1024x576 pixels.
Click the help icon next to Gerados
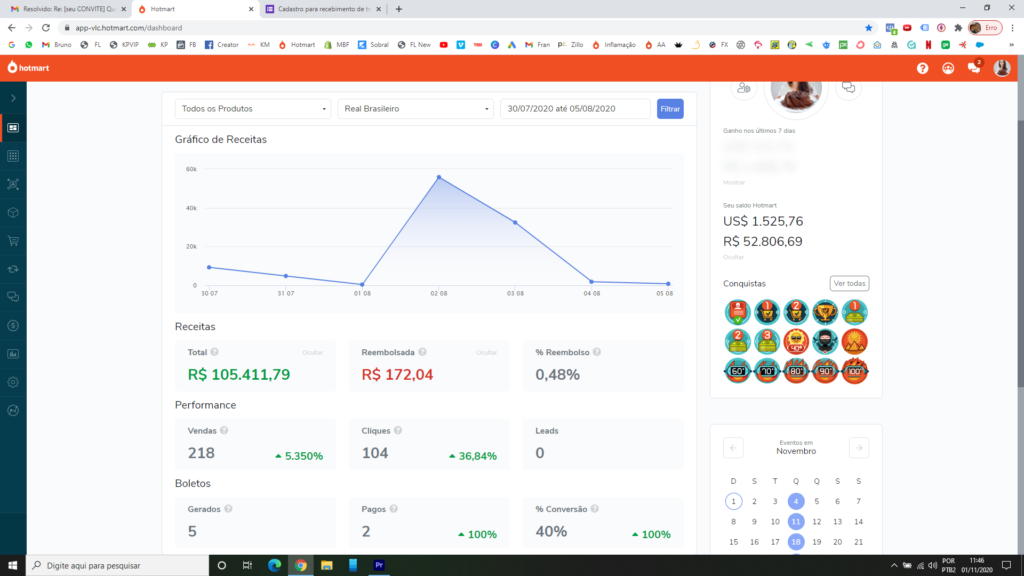228,509
